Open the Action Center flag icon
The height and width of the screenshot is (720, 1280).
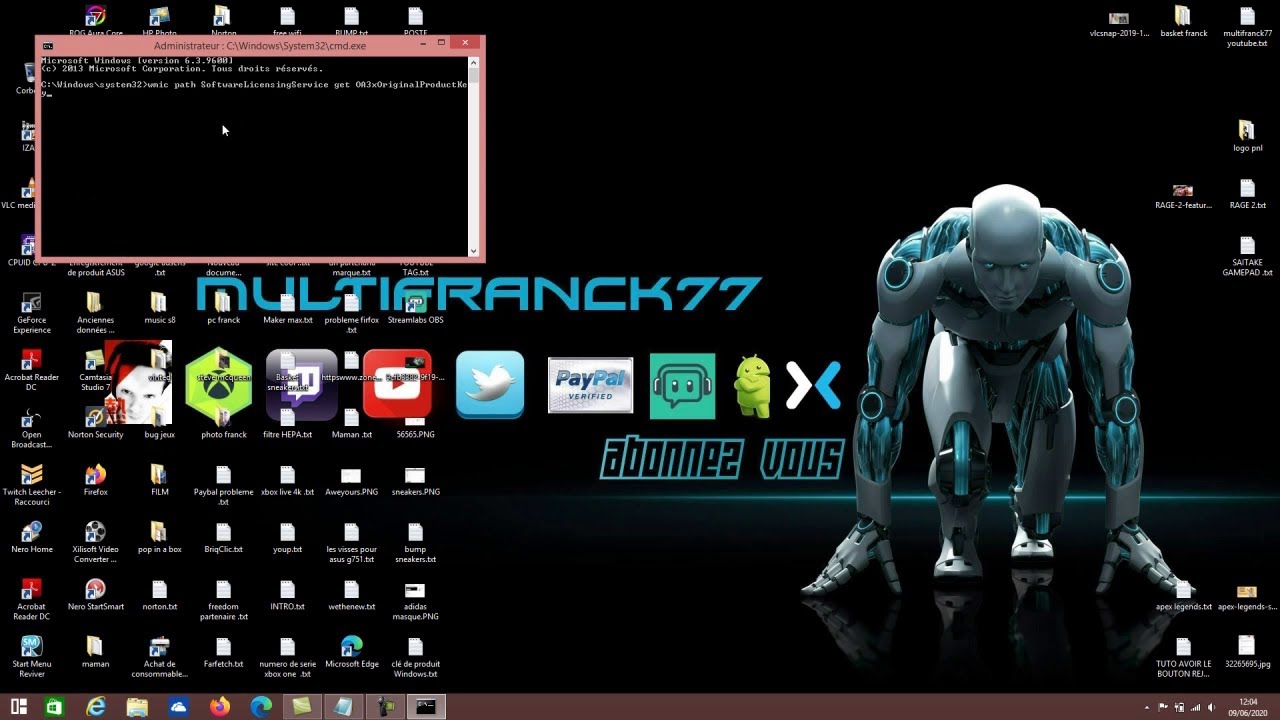coord(1163,708)
